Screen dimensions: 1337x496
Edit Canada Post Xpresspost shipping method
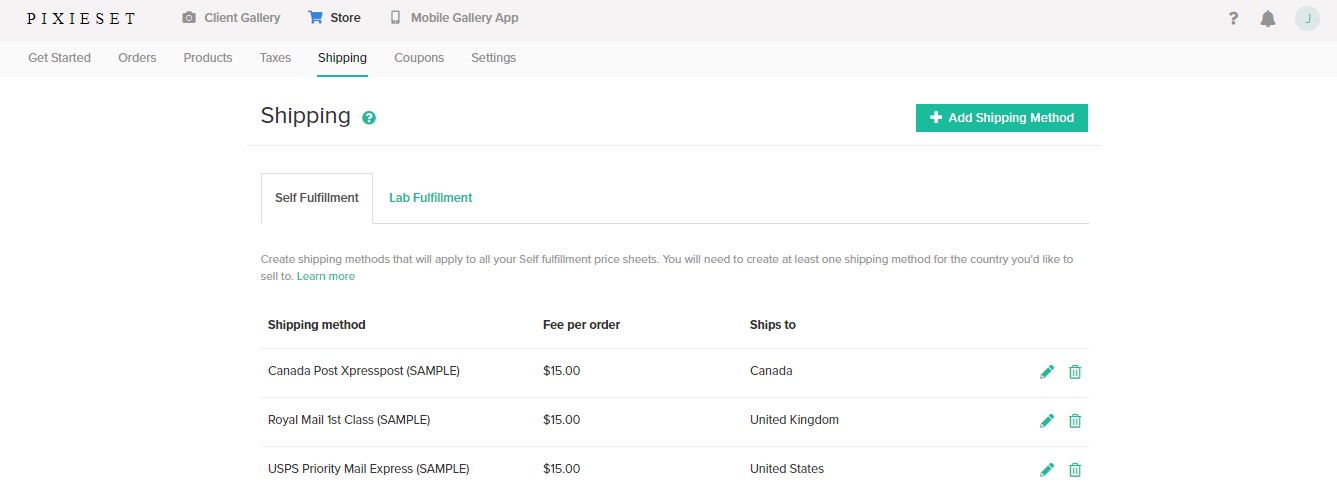(x=1047, y=372)
